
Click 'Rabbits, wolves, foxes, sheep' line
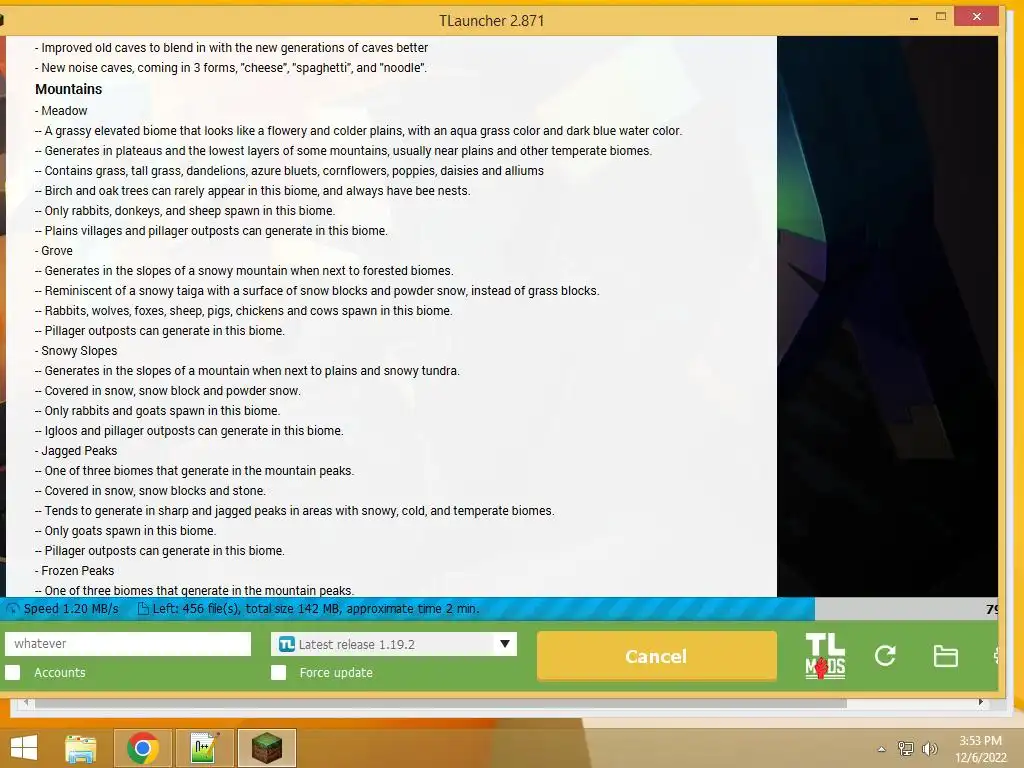click(x=244, y=311)
